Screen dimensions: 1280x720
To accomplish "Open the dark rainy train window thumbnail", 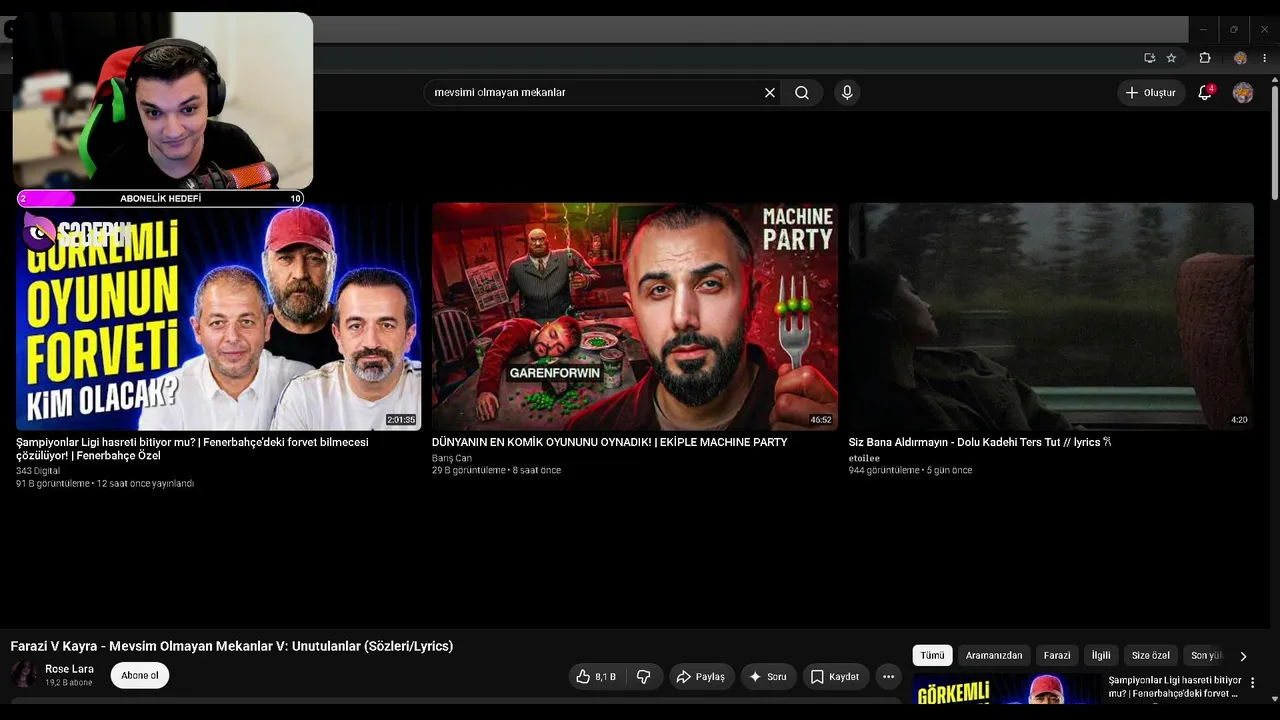I will (x=1051, y=317).
